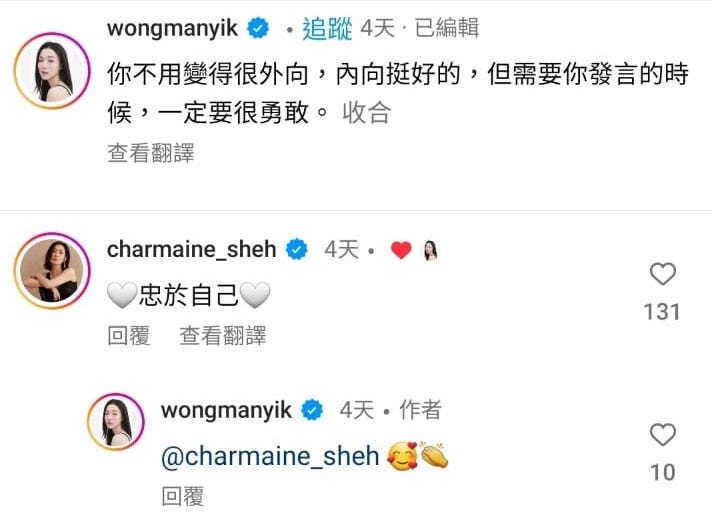Reply to wongmanyik's comment
The image size is (712, 527).
point(183,497)
